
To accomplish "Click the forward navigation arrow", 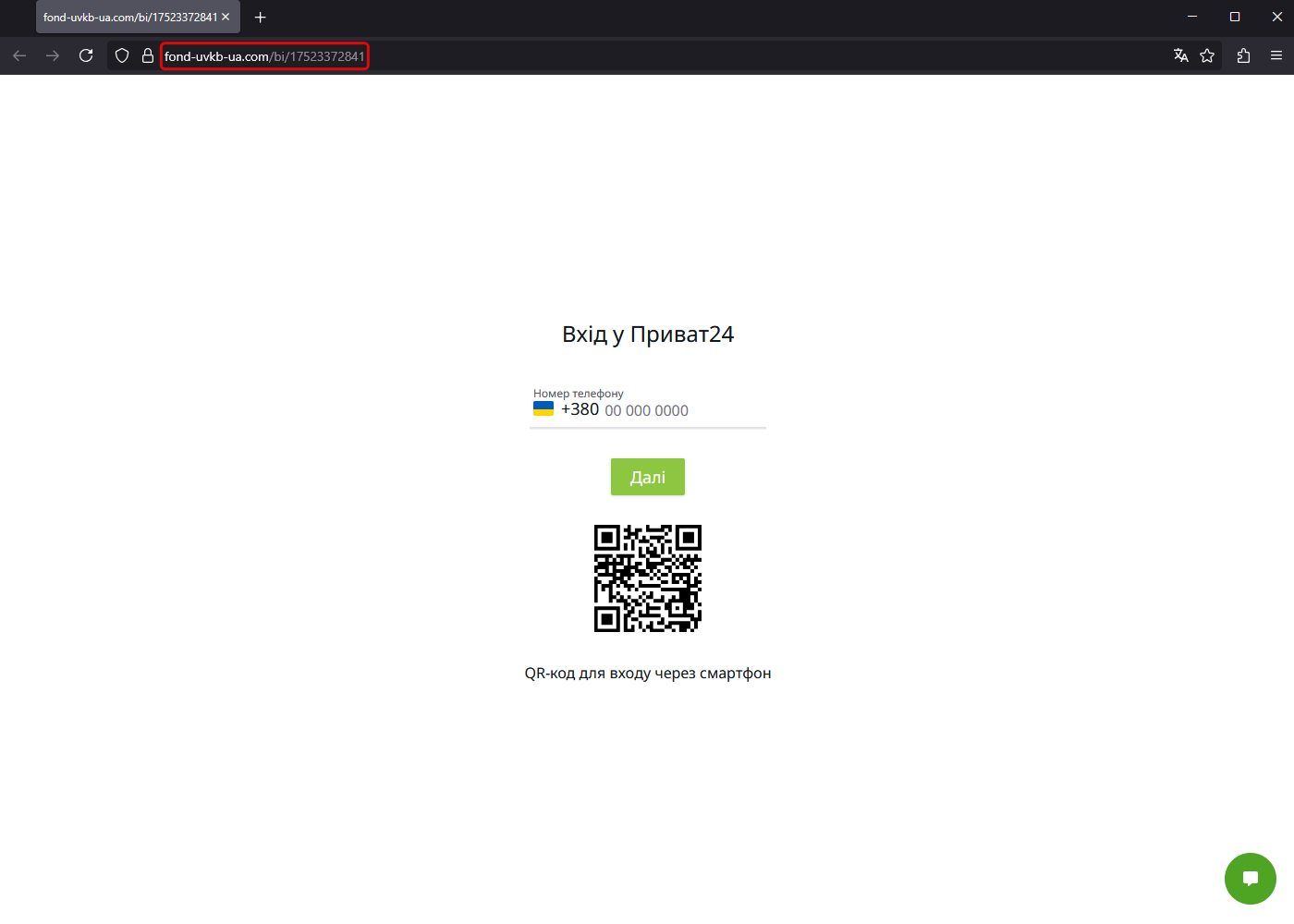I will pos(53,55).
